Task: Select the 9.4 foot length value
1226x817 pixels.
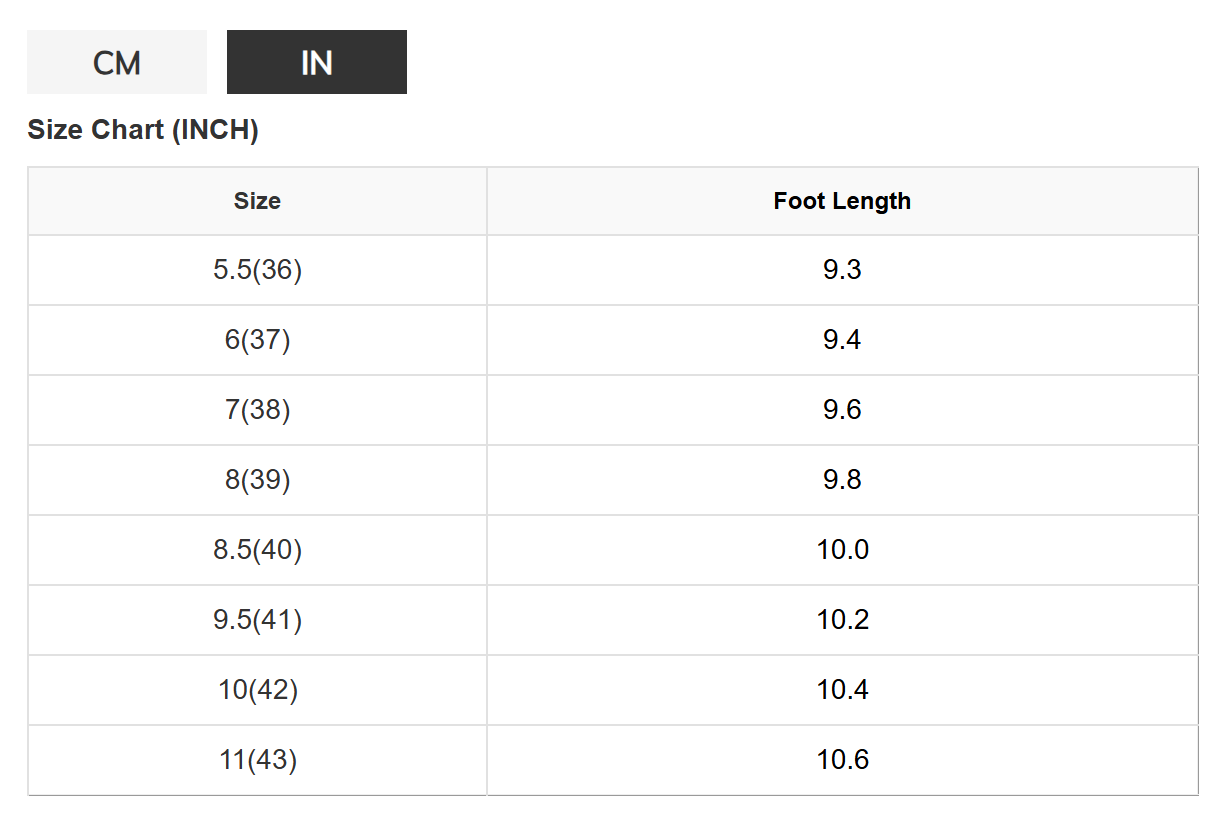Action: click(842, 340)
